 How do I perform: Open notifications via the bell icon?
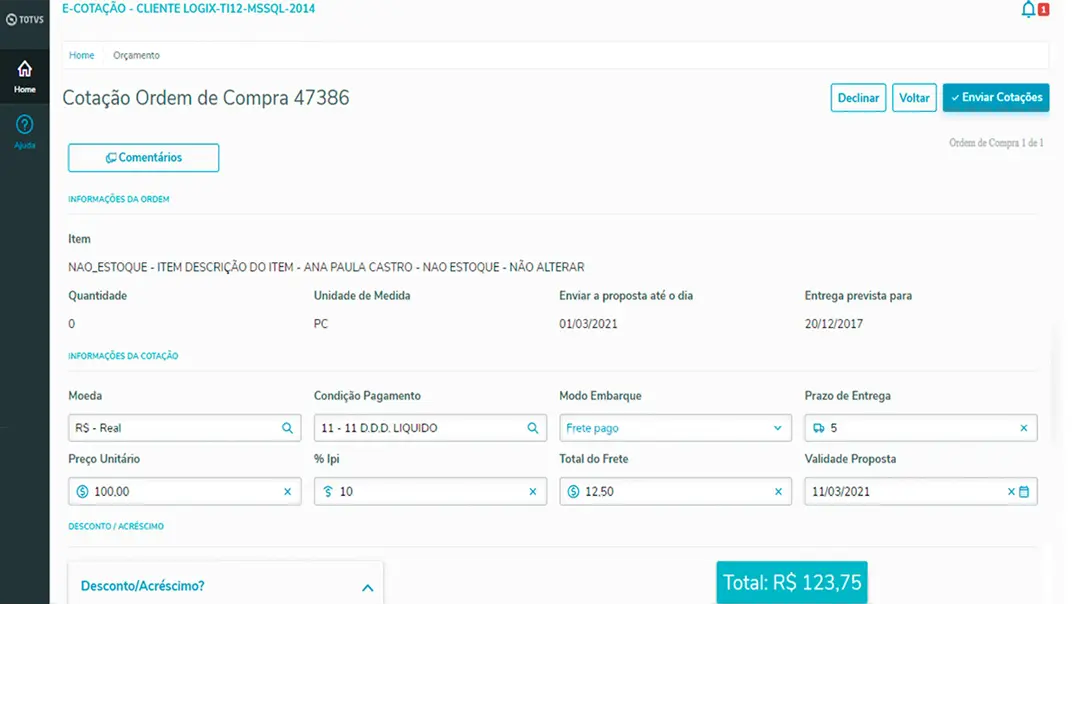click(x=1027, y=9)
